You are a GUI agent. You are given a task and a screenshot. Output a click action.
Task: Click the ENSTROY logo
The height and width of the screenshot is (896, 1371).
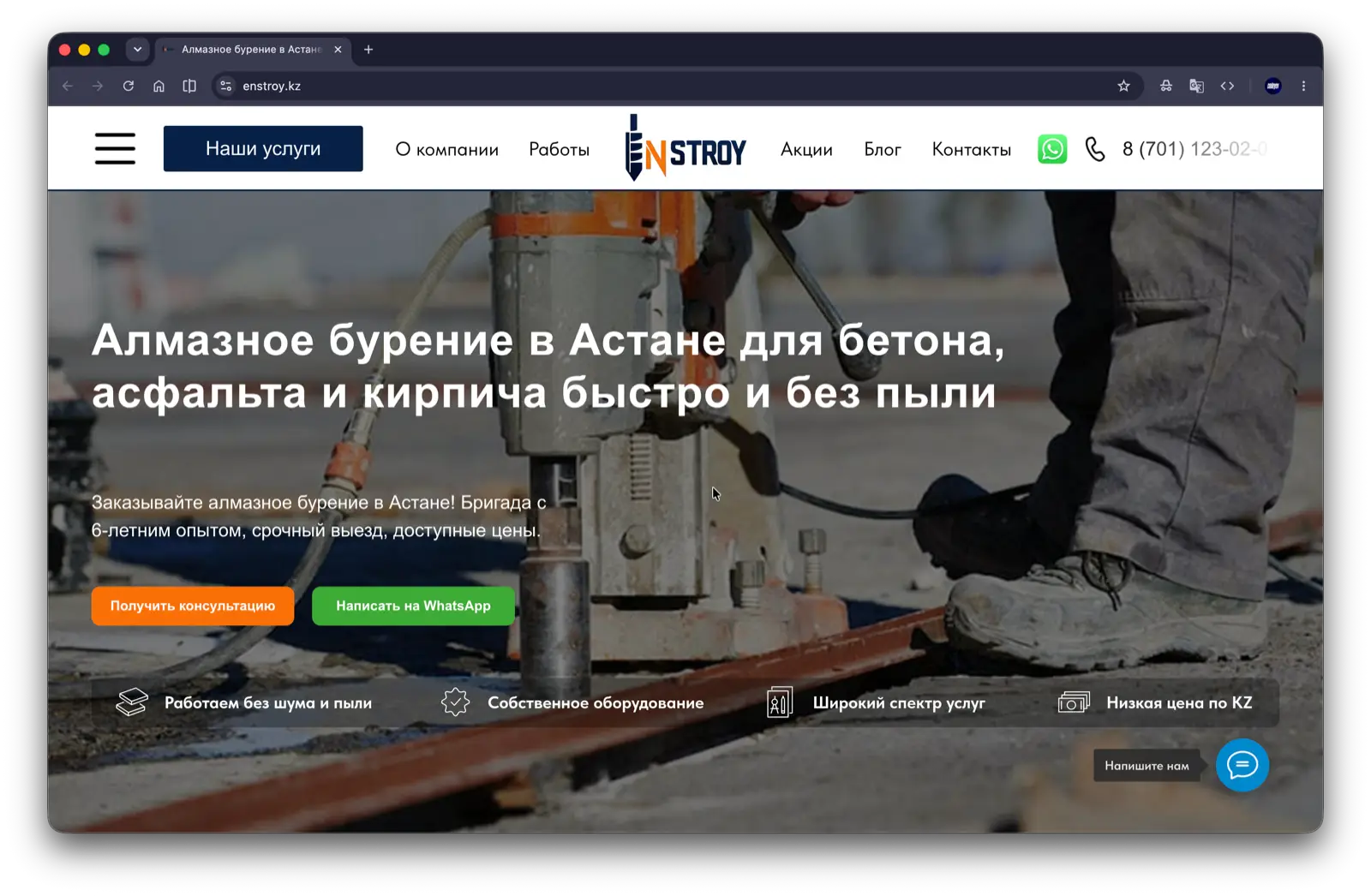685,148
